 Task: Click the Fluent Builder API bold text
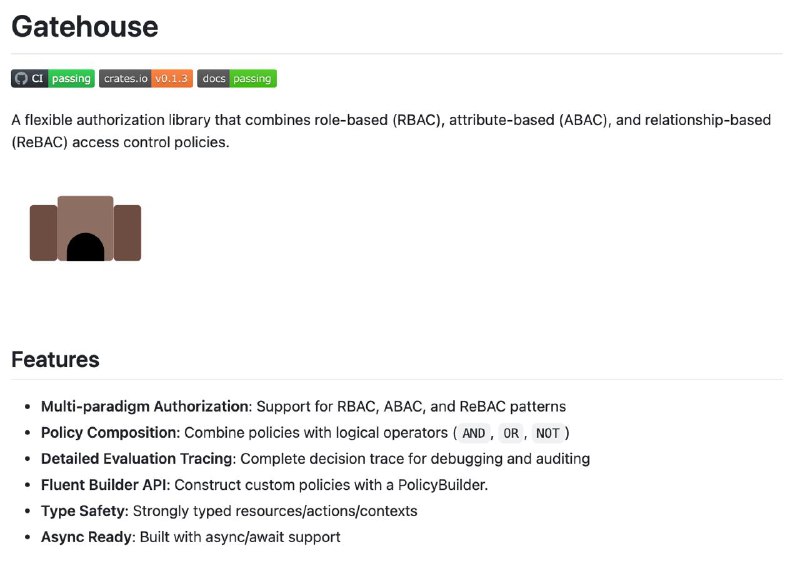pos(105,484)
